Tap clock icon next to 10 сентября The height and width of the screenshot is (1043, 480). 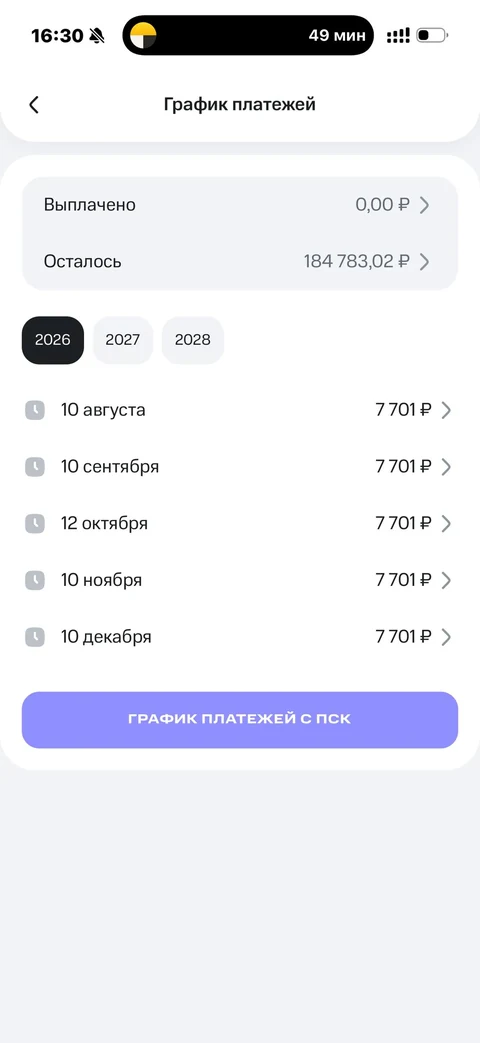pyautogui.click(x=35, y=466)
